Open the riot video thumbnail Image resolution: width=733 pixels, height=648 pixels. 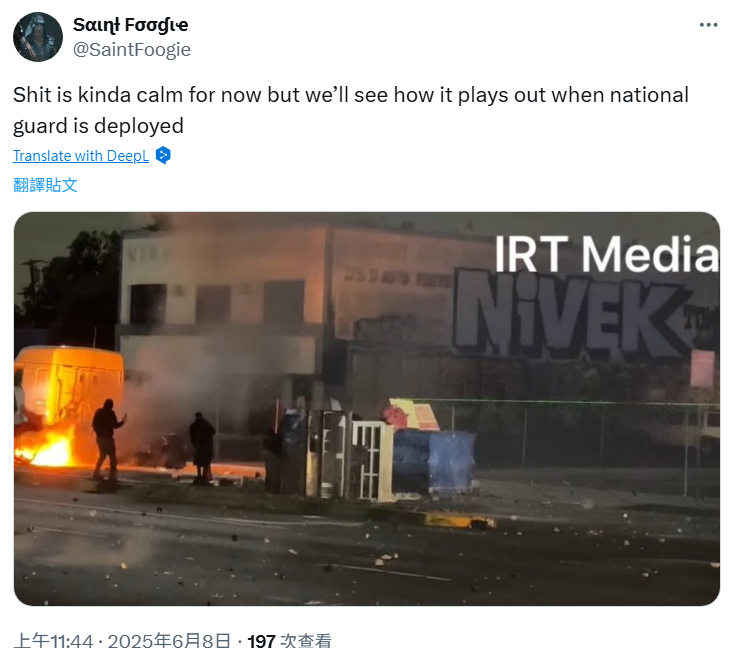366,409
